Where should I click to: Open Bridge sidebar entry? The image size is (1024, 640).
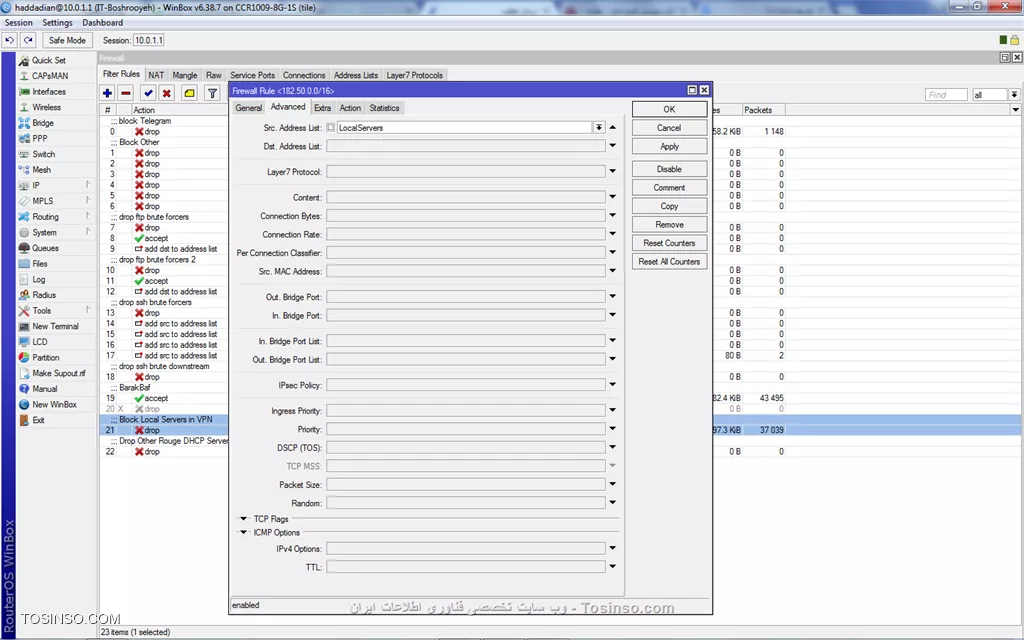tap(43, 123)
